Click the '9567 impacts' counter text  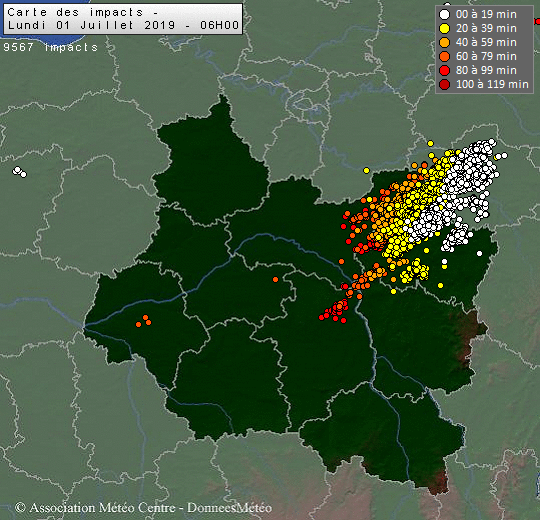50,48
